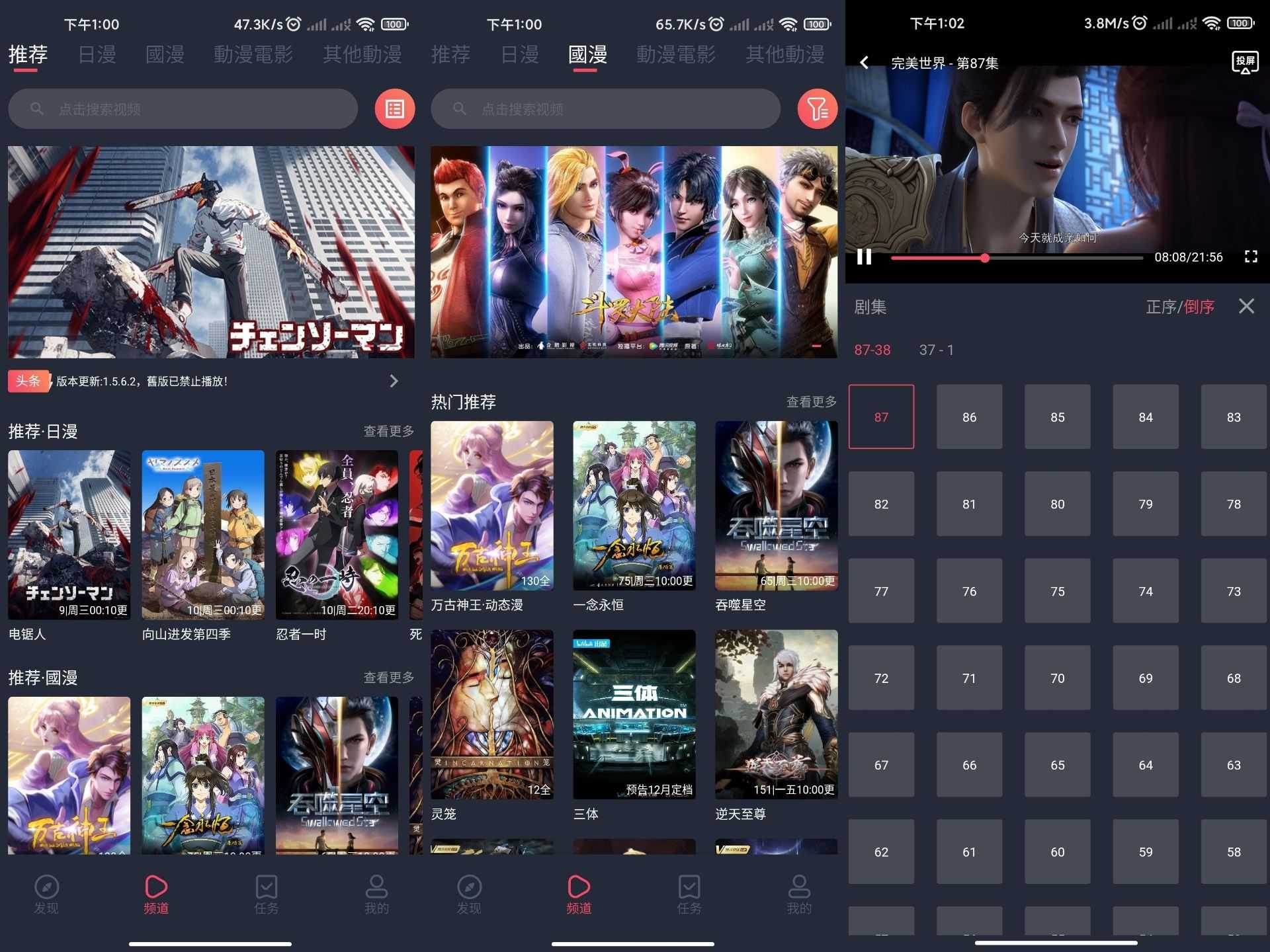Close the 剧集 episode list panel
The width and height of the screenshot is (1270, 952).
click(x=1246, y=306)
